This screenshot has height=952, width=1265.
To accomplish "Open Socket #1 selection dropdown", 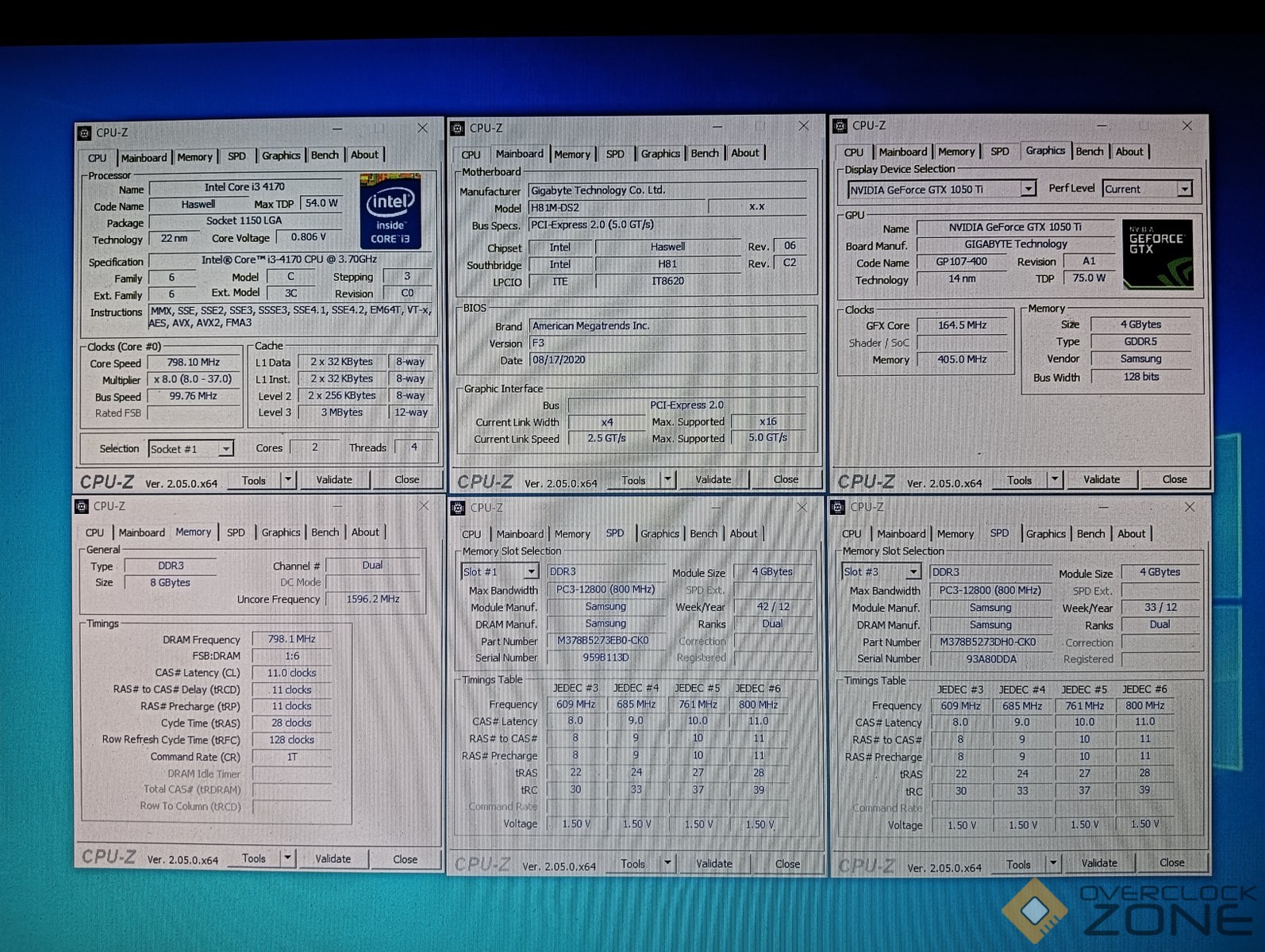I will (225, 449).
